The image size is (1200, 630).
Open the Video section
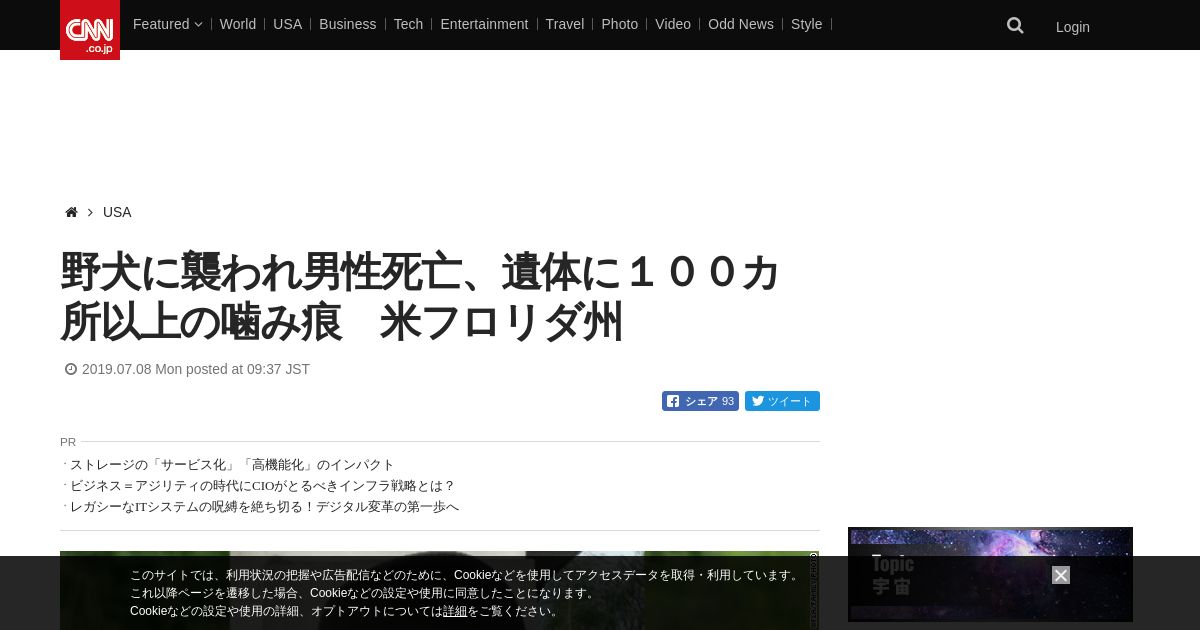(x=673, y=24)
